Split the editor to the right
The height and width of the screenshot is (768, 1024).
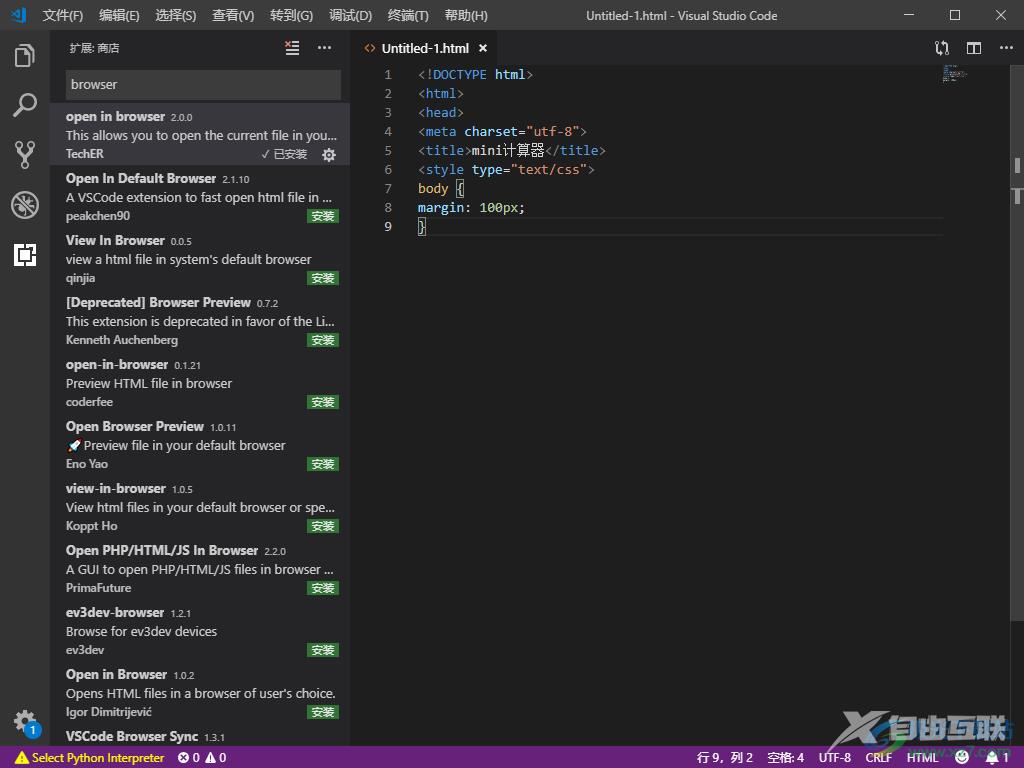click(x=974, y=48)
